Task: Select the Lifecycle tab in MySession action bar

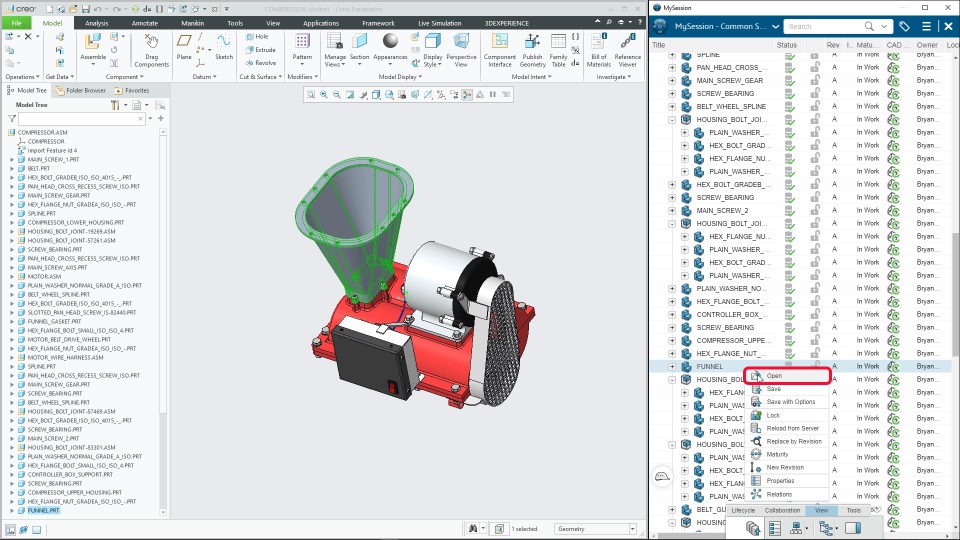Action: coord(743,511)
